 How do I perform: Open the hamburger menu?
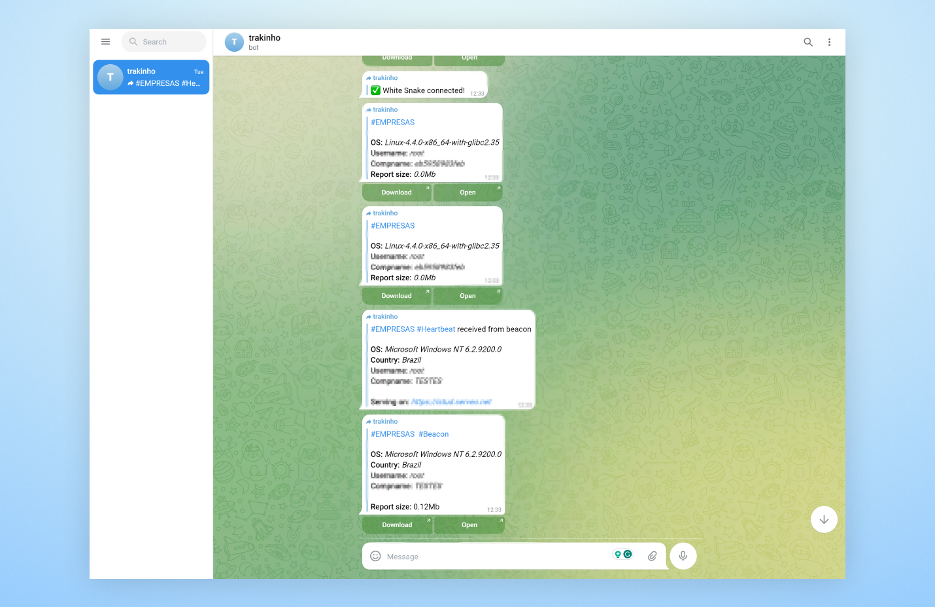[x=106, y=42]
